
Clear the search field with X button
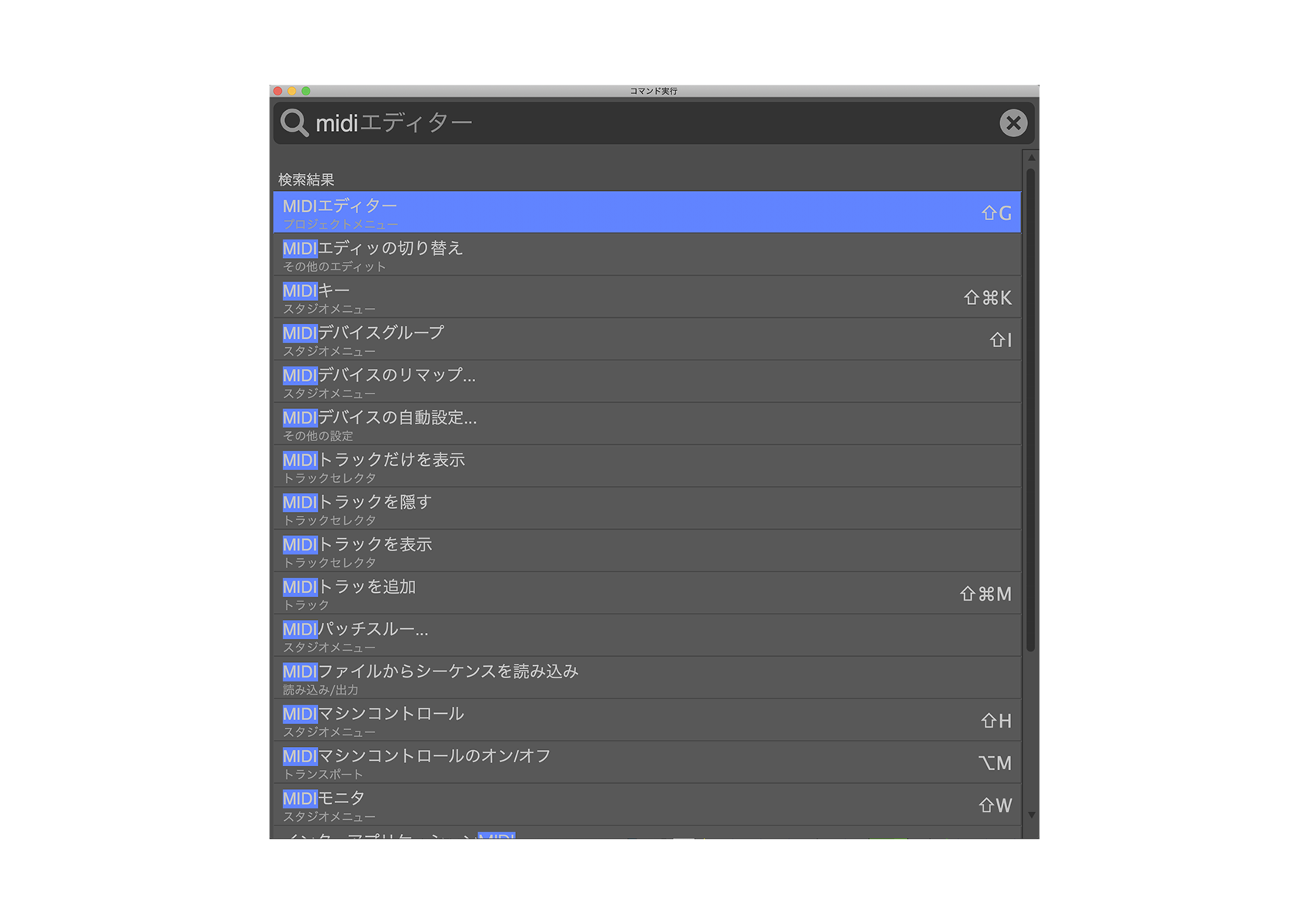pyautogui.click(x=1013, y=122)
